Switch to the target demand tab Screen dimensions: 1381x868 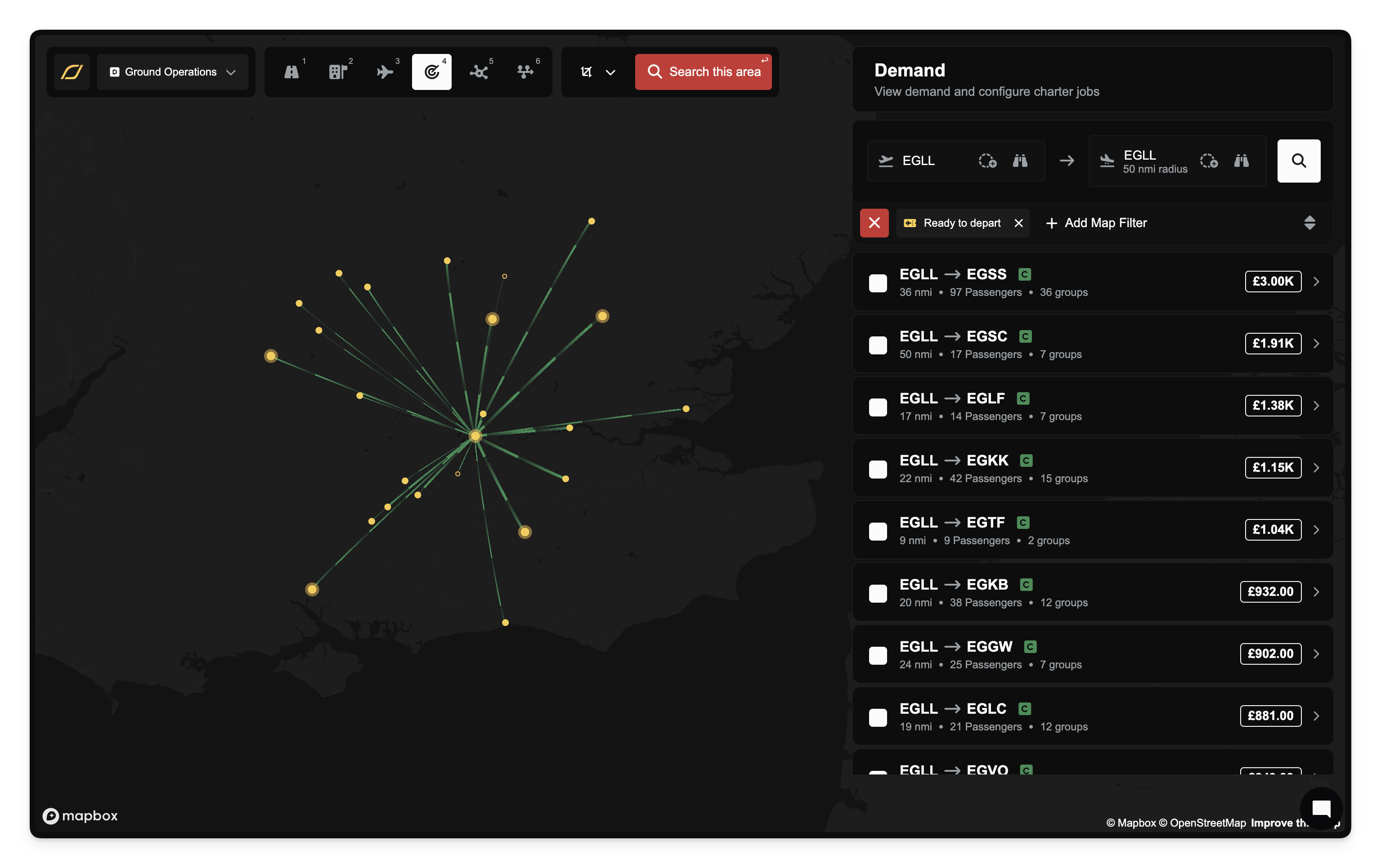coord(431,72)
